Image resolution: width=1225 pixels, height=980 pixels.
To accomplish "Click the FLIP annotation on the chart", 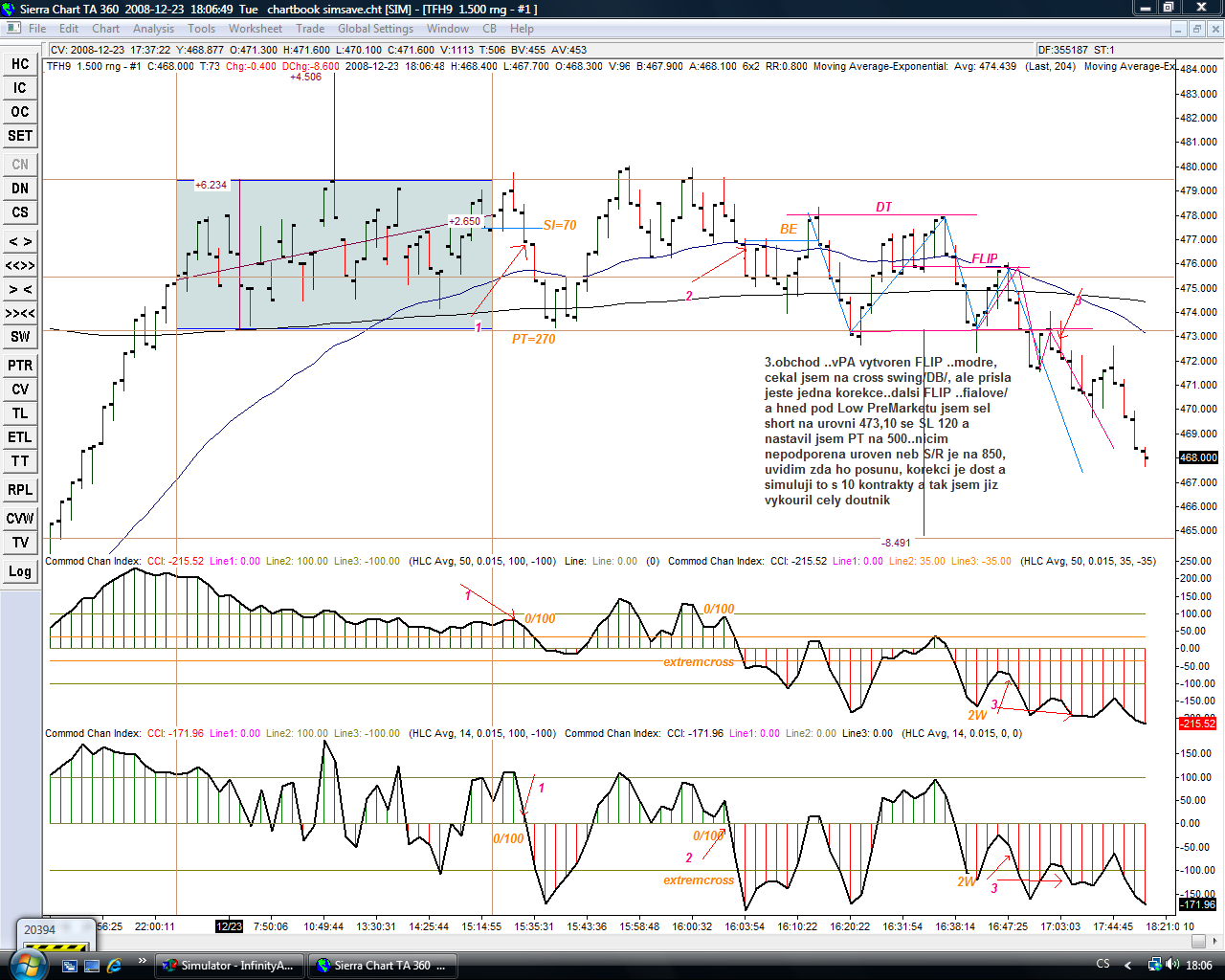I will 985,258.
